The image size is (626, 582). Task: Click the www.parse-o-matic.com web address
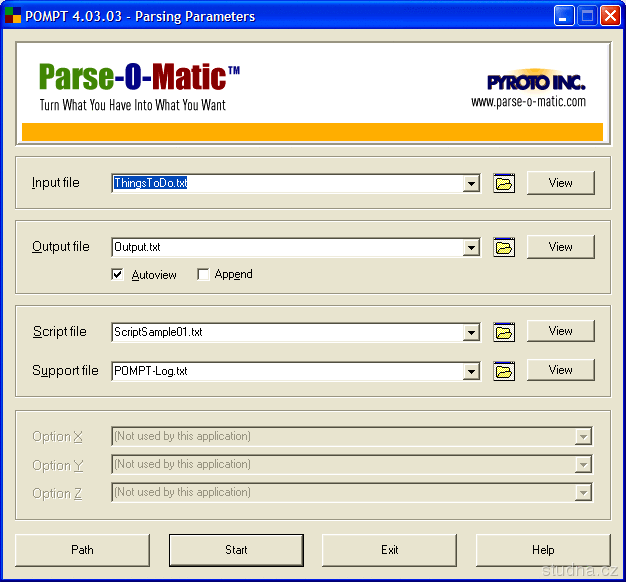point(528,102)
